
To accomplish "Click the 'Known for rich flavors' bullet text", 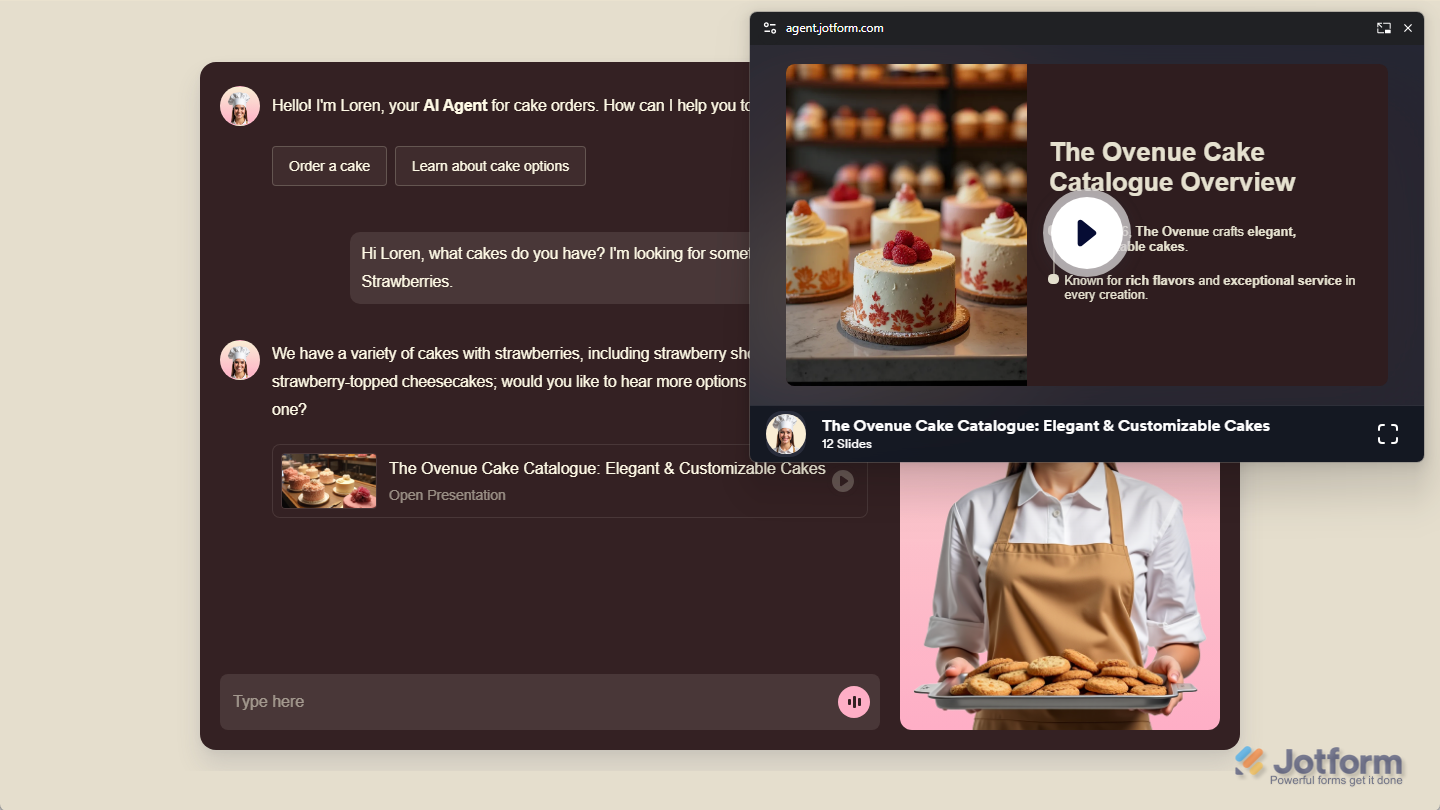I will click(x=1209, y=287).
